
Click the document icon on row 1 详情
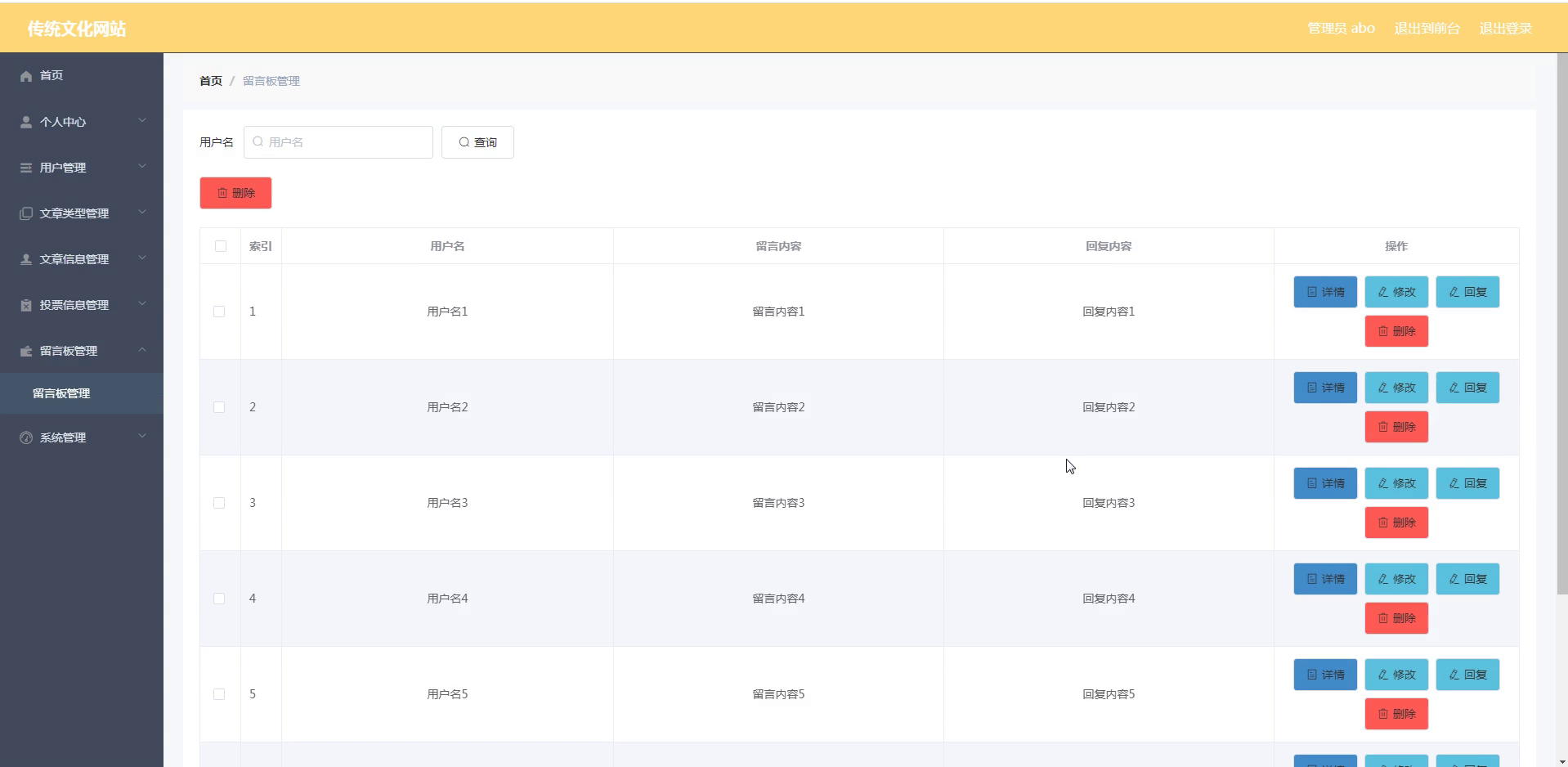point(1312,292)
